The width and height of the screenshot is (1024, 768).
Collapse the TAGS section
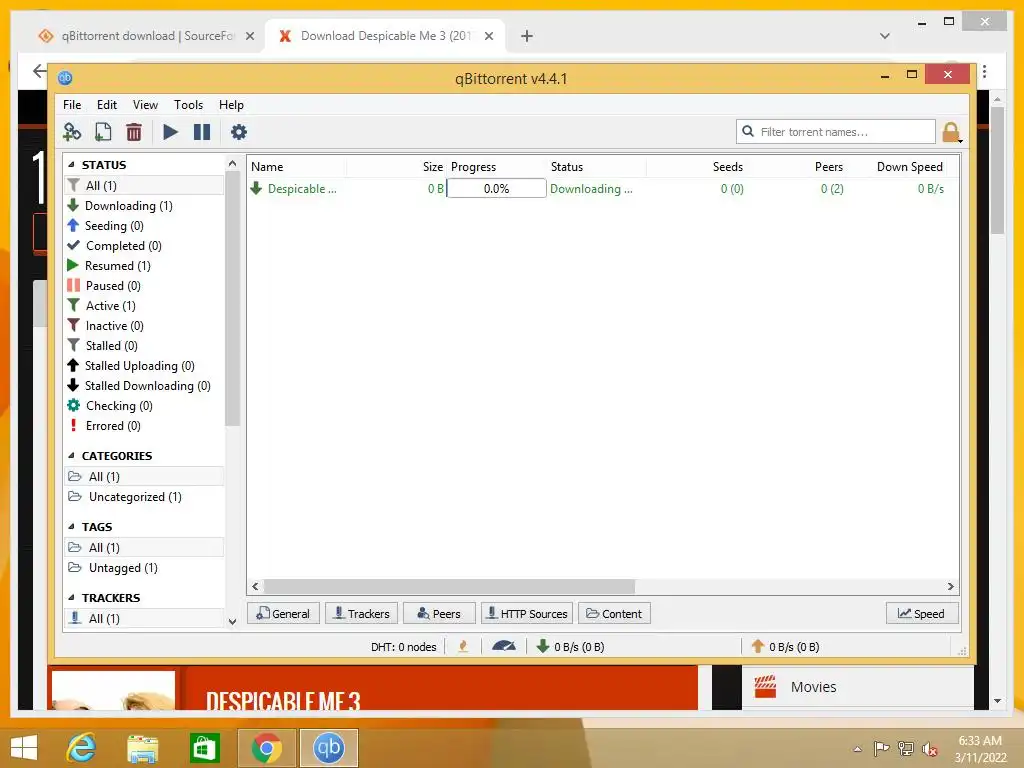coord(71,527)
